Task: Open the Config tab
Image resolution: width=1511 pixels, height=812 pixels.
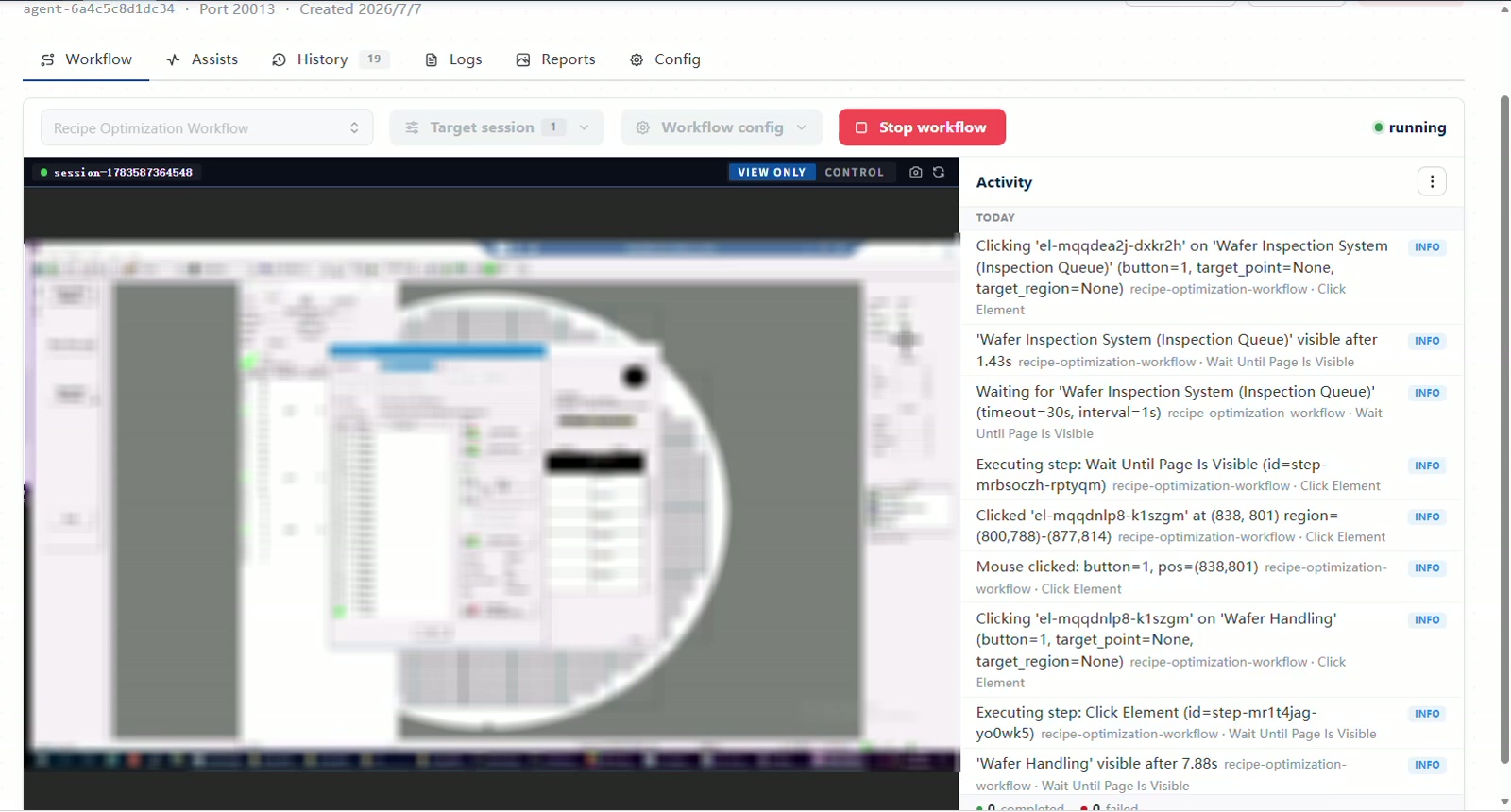Action: tap(665, 59)
